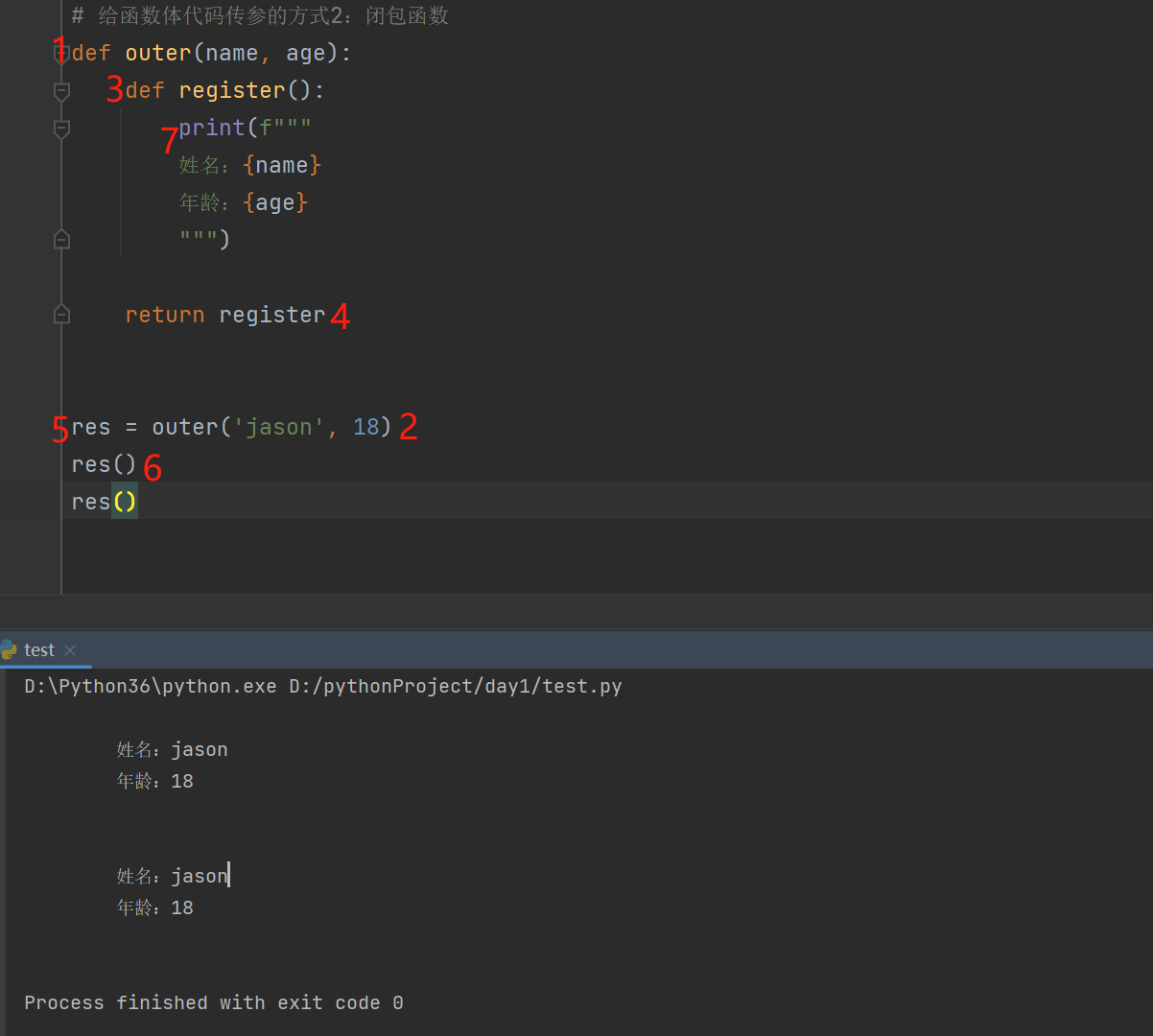Viewport: 1153px width, 1036px height.
Task: Collapse the fold marker beside def outer(name, age)
Action: pyautogui.click(x=61, y=54)
